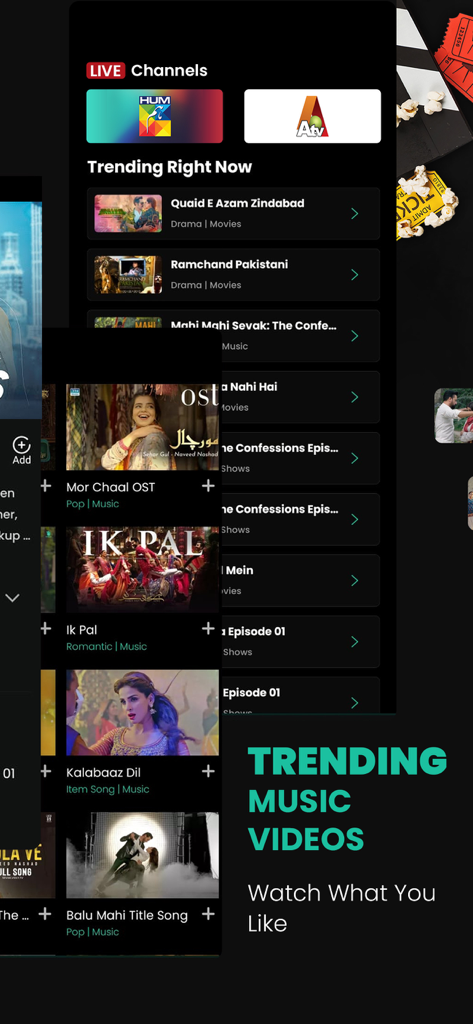
Task: Open the HUM TV live channel
Action: (155, 116)
